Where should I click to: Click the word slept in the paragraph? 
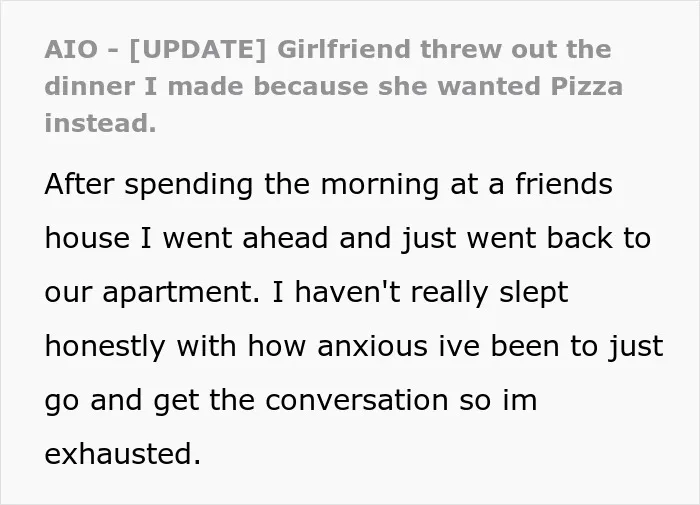point(533,293)
